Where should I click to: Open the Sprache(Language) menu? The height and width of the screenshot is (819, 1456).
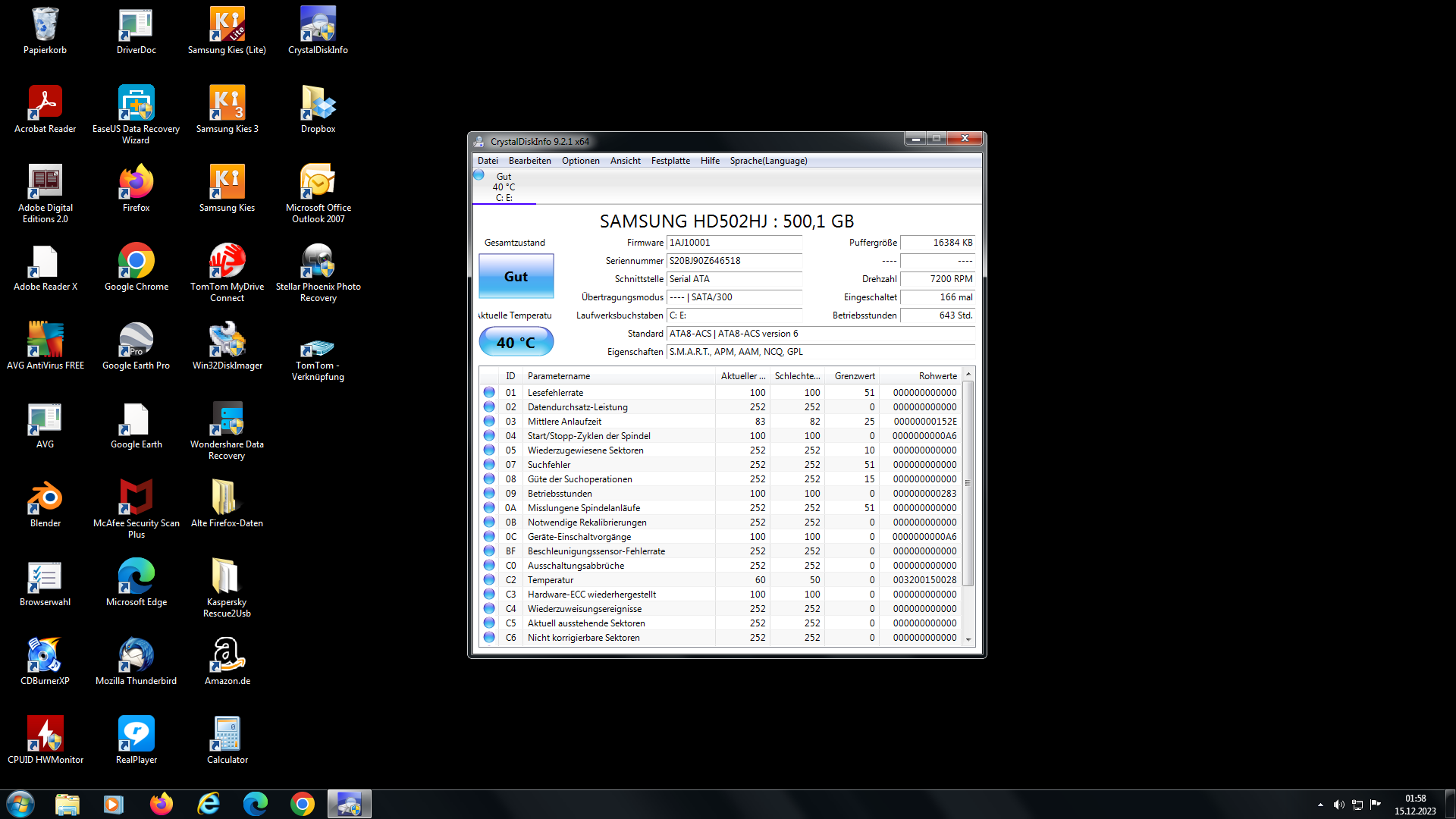[768, 161]
